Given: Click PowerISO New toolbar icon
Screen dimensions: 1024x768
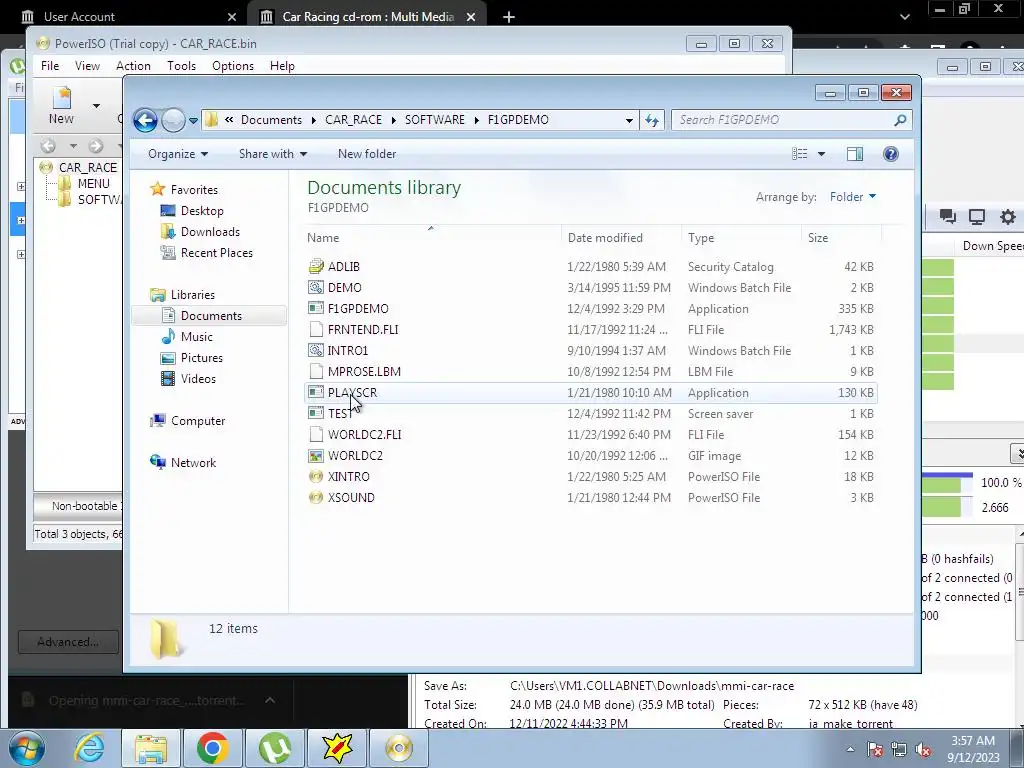Looking at the screenshot, I should click(x=61, y=106).
